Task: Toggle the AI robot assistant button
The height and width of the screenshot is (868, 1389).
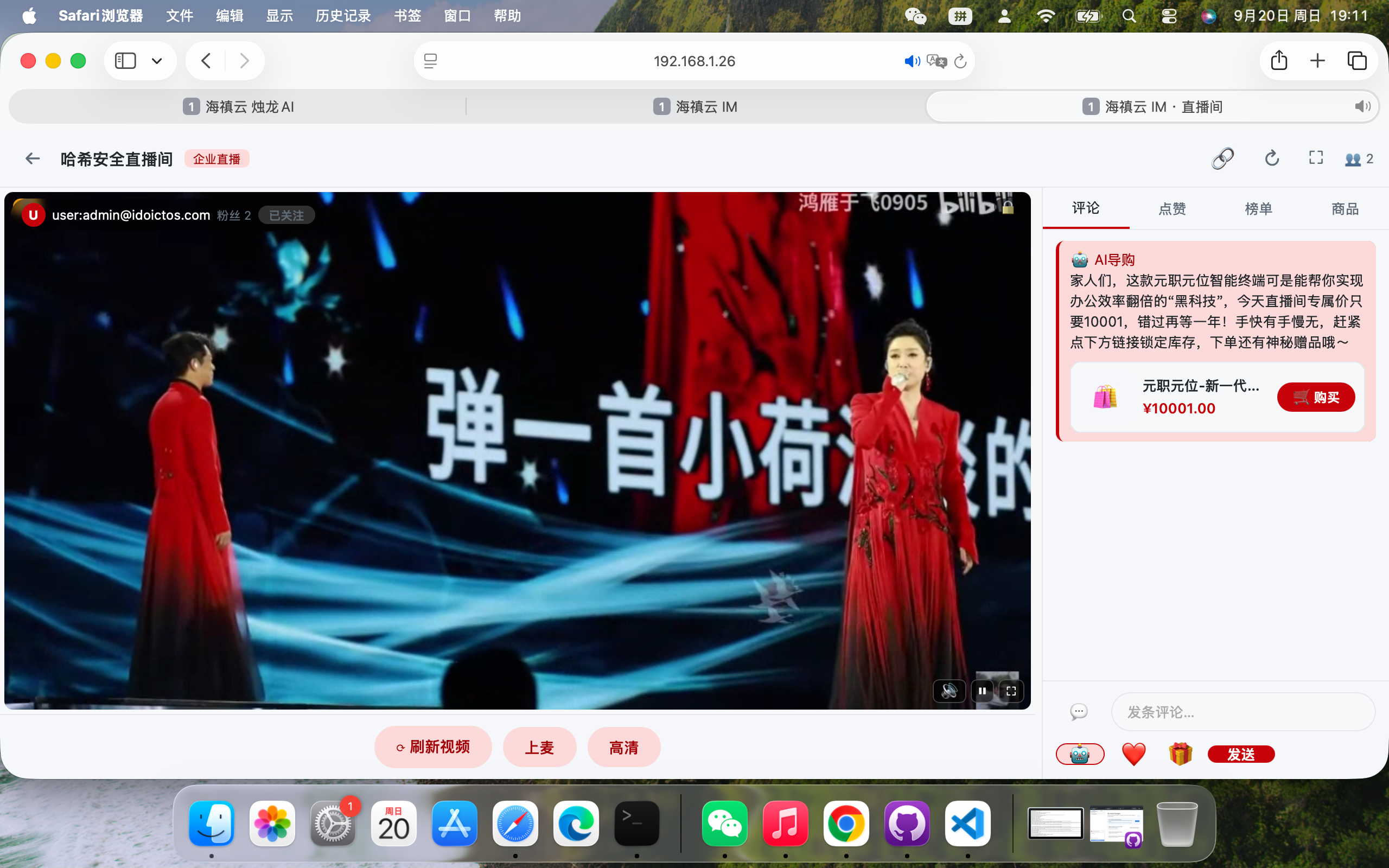Action: point(1080,754)
